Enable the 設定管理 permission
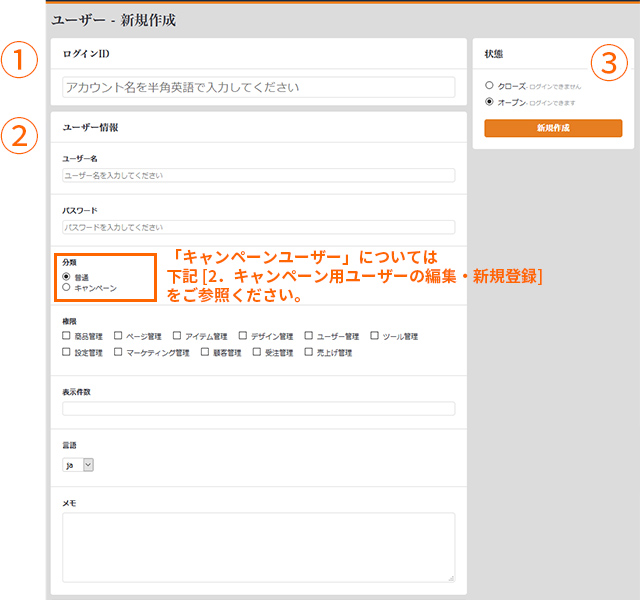Image resolution: width=640 pixels, height=600 pixels. [67, 353]
